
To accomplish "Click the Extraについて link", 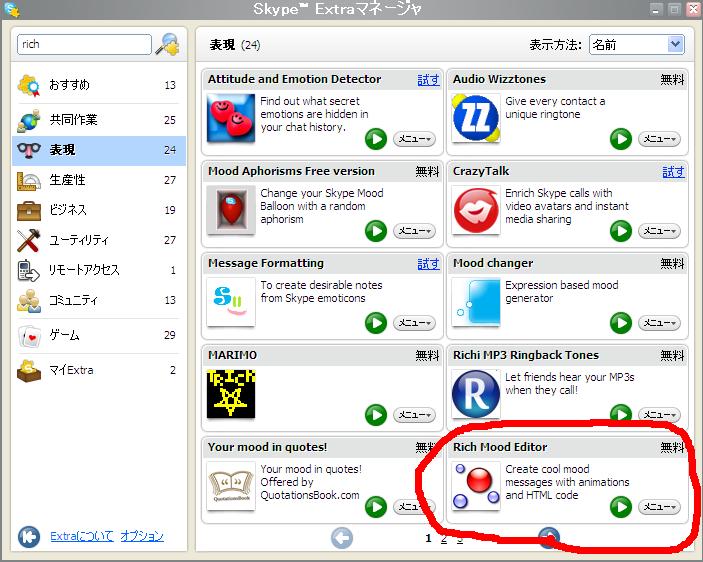I will pyautogui.click(x=82, y=536).
